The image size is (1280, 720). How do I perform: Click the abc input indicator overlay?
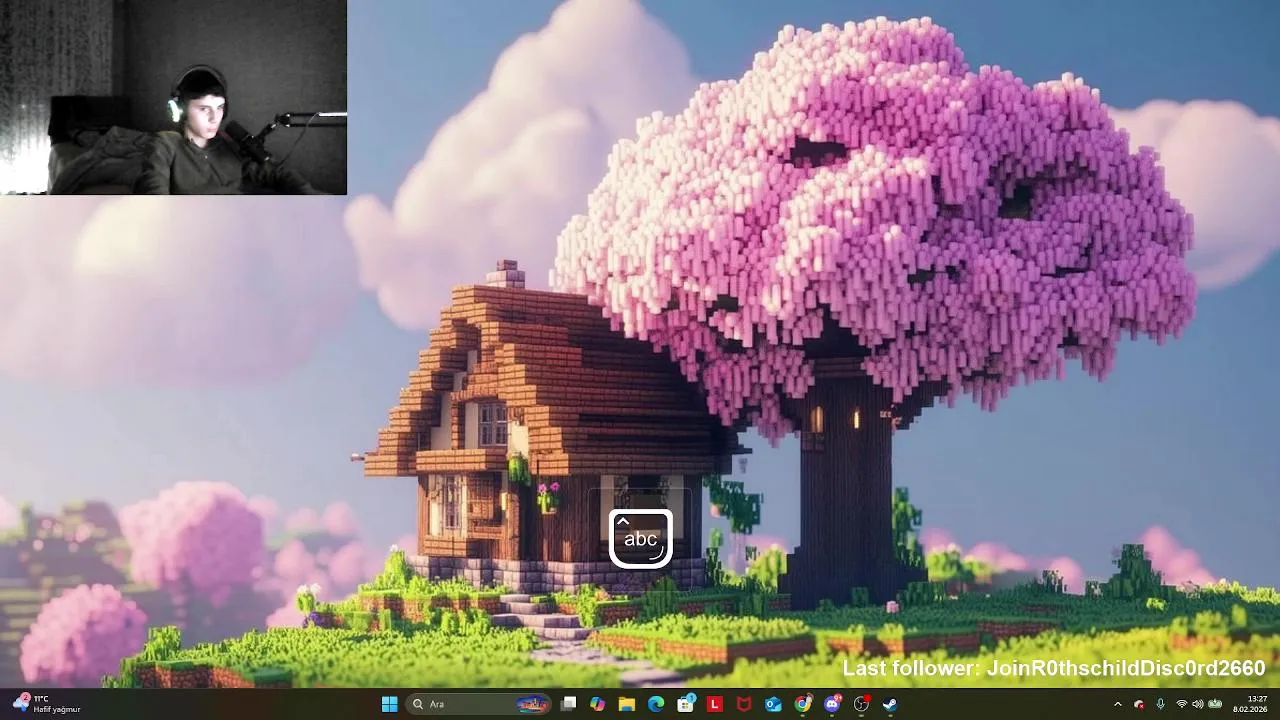point(641,539)
